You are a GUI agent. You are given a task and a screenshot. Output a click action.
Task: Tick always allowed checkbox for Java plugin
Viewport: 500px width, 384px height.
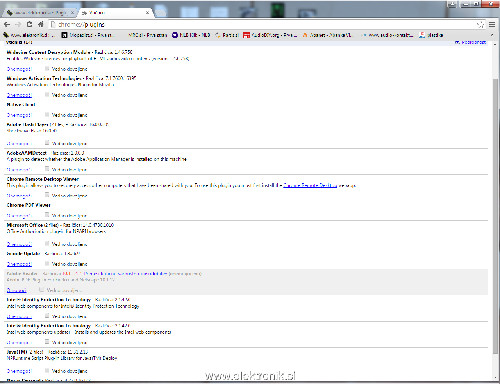tap(47, 370)
